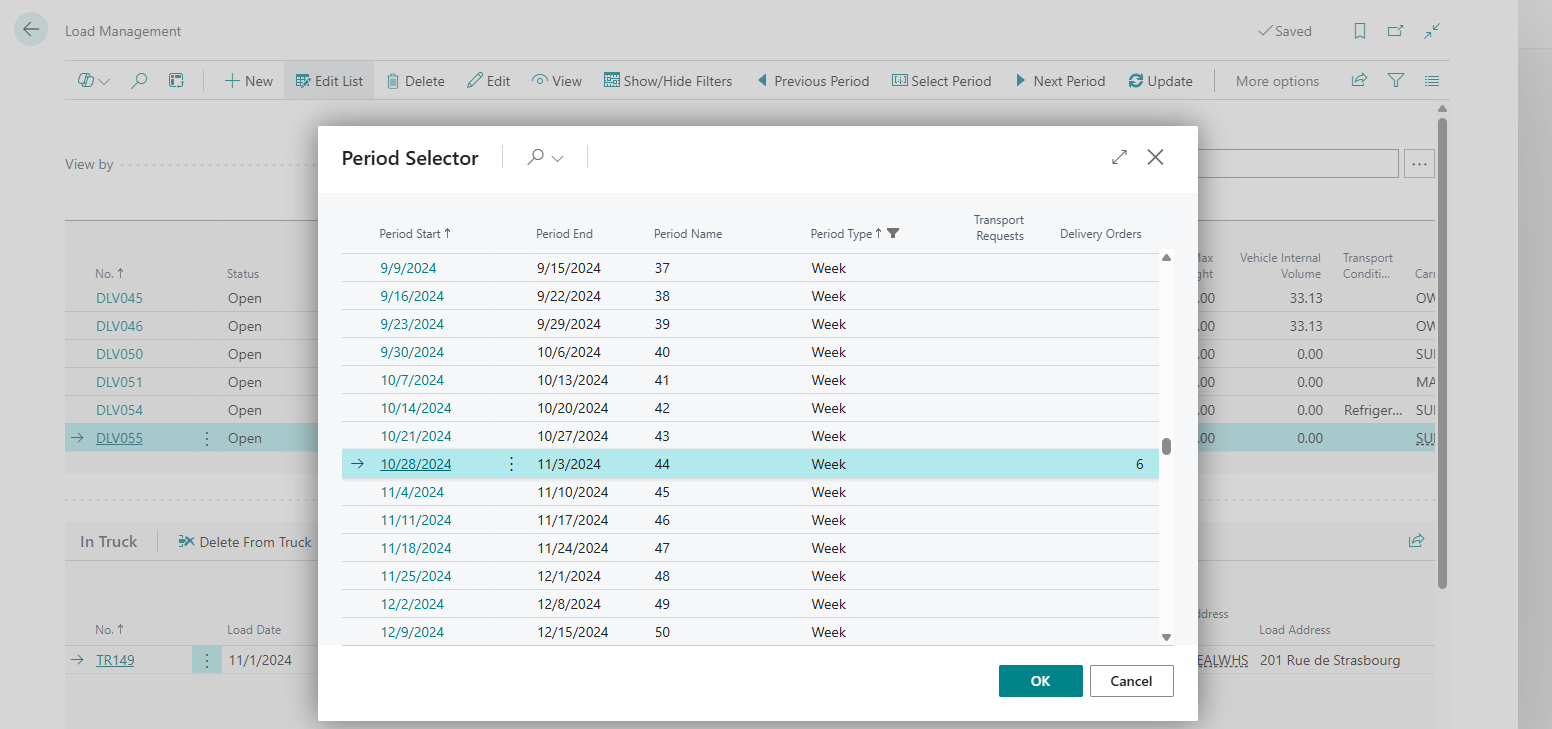Click the filter funnel icon on Period Type column
The width and height of the screenshot is (1552, 729).
pos(893,233)
